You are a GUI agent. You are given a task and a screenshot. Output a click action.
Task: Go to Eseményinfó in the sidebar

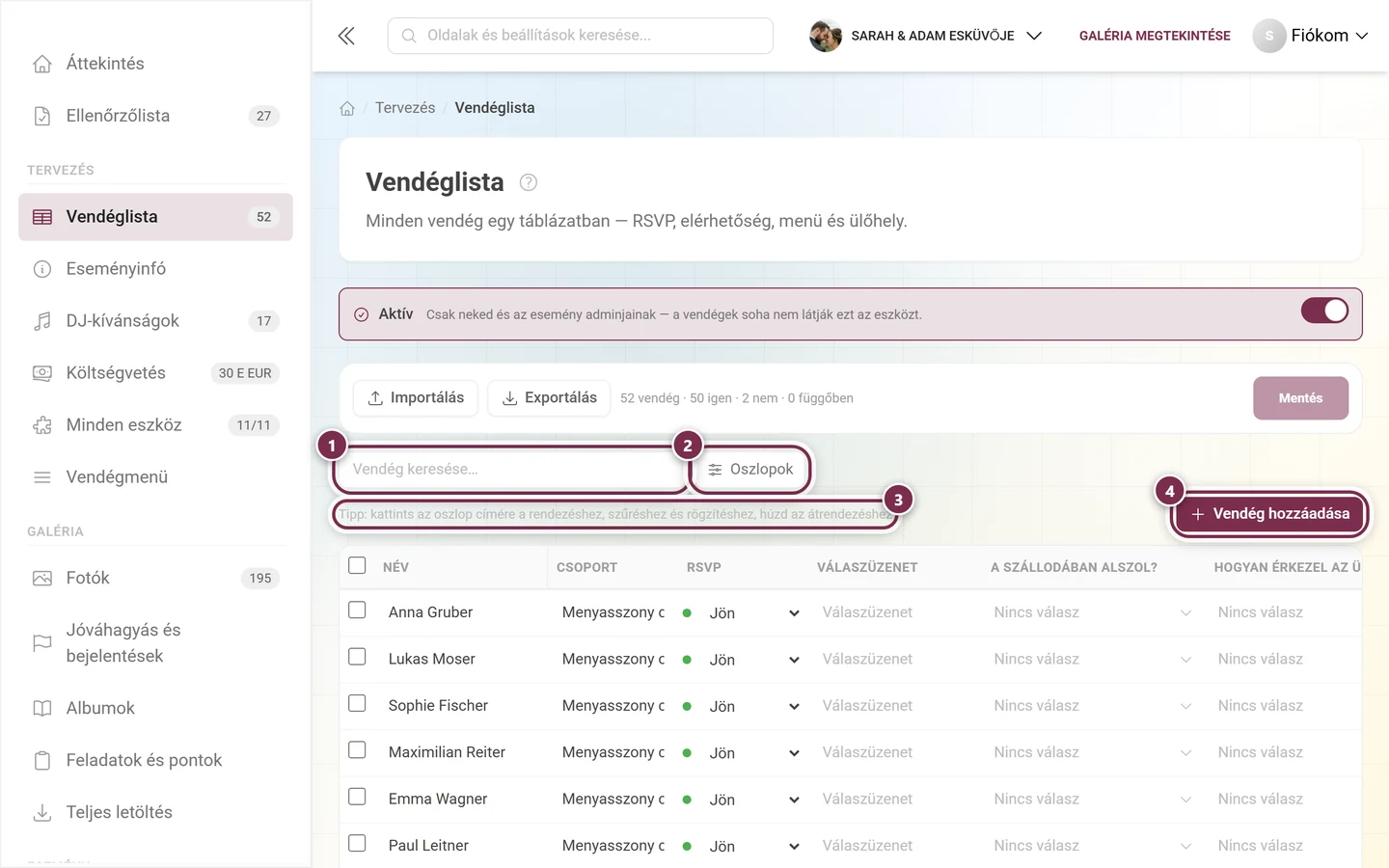(155, 269)
